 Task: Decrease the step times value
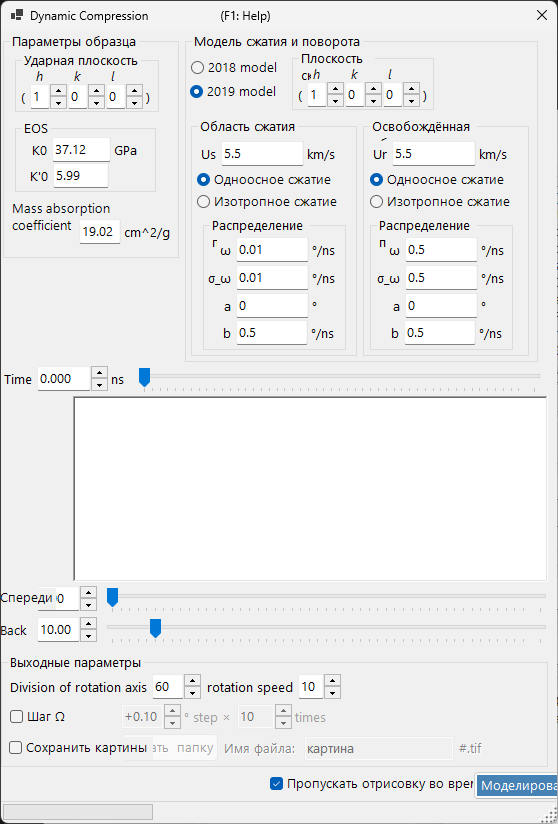[x=283, y=723]
